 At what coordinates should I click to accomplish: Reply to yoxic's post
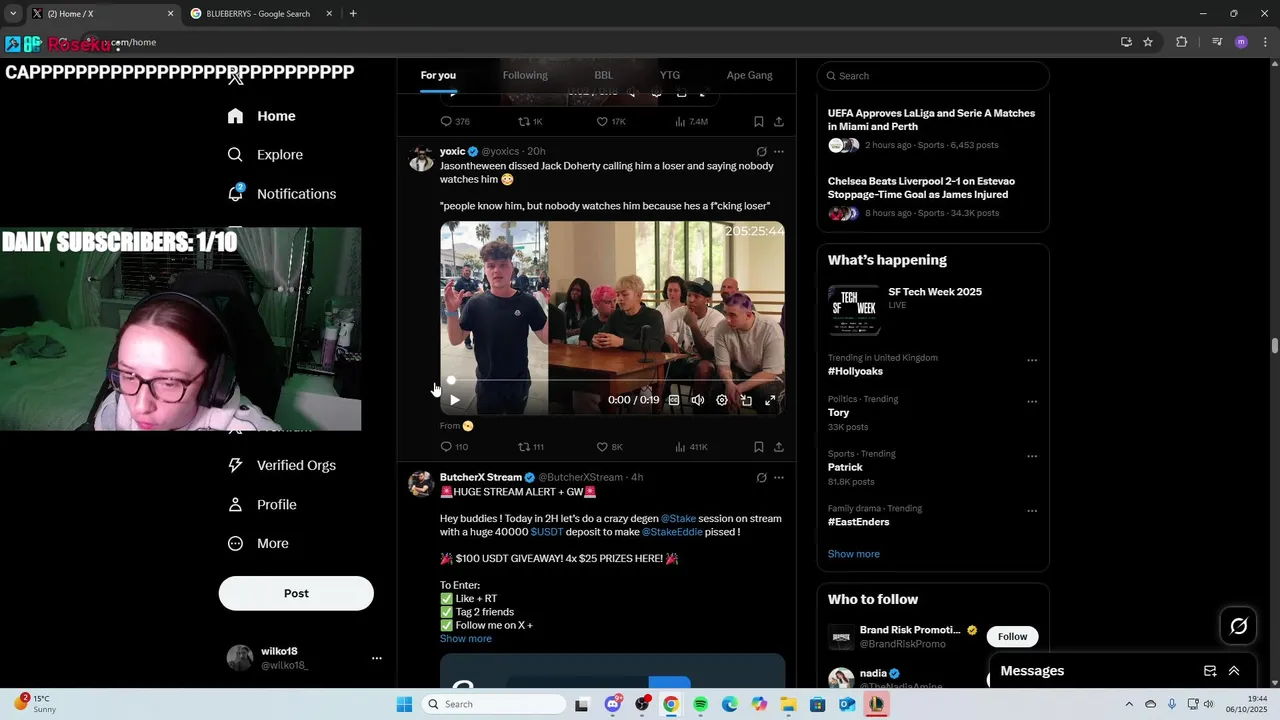coord(454,447)
